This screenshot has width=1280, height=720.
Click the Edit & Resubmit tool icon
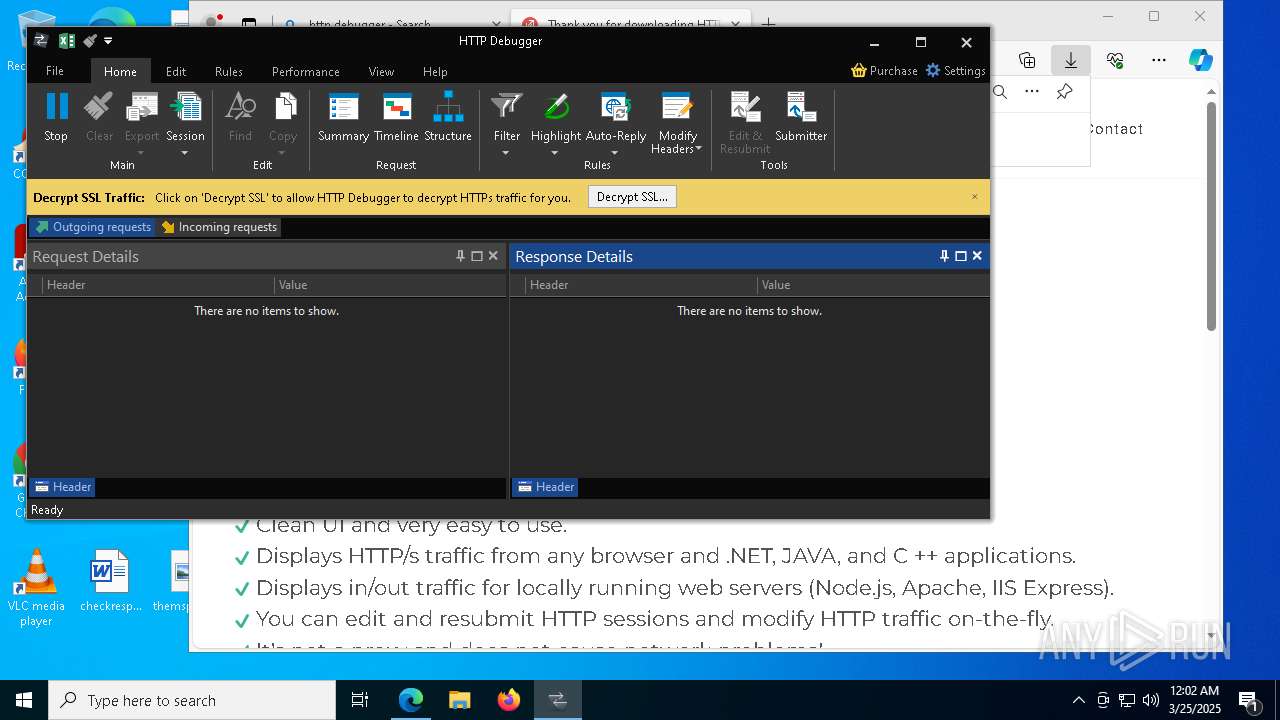(745, 106)
